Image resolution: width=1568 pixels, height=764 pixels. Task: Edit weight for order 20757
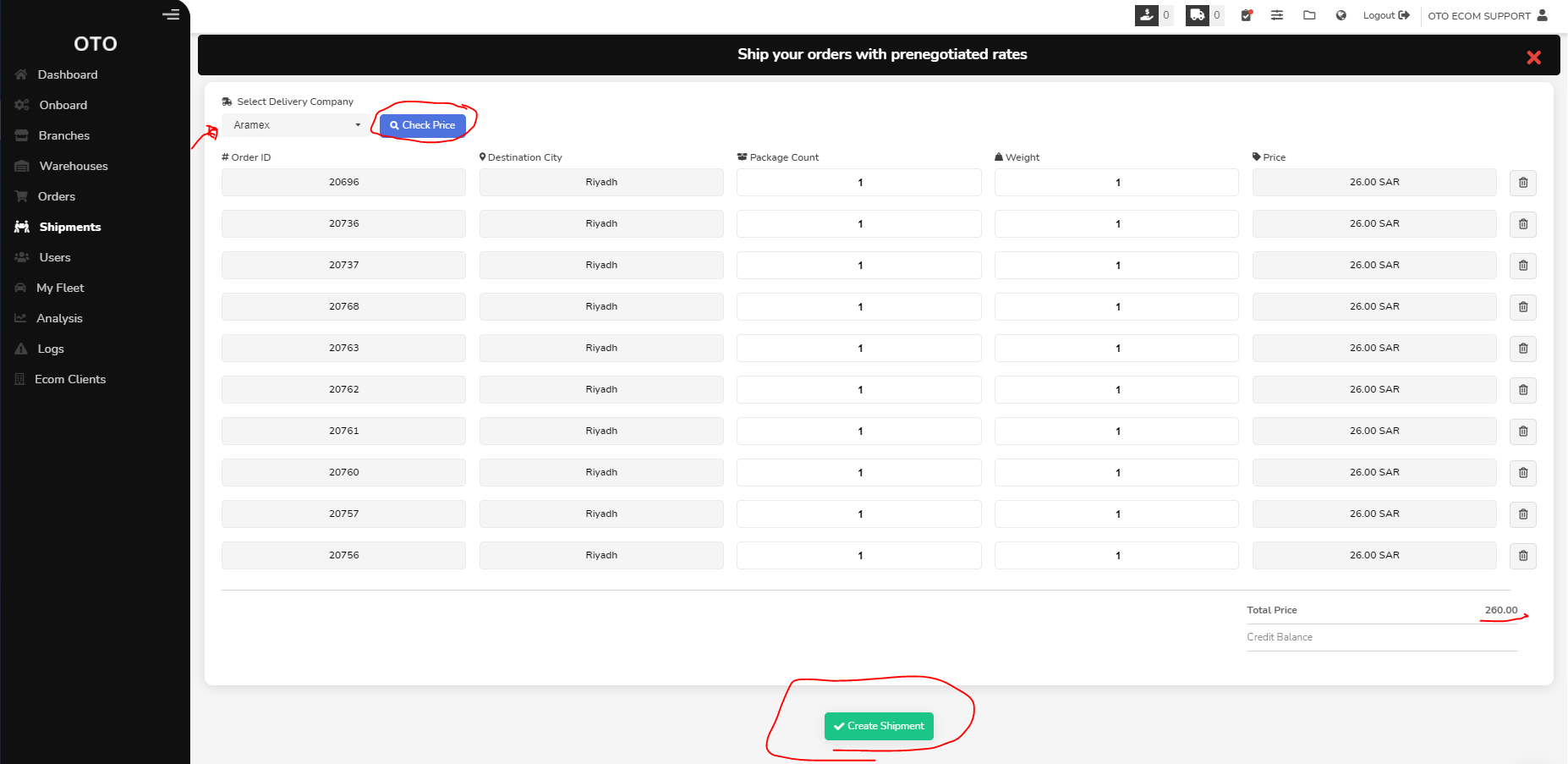click(1116, 514)
